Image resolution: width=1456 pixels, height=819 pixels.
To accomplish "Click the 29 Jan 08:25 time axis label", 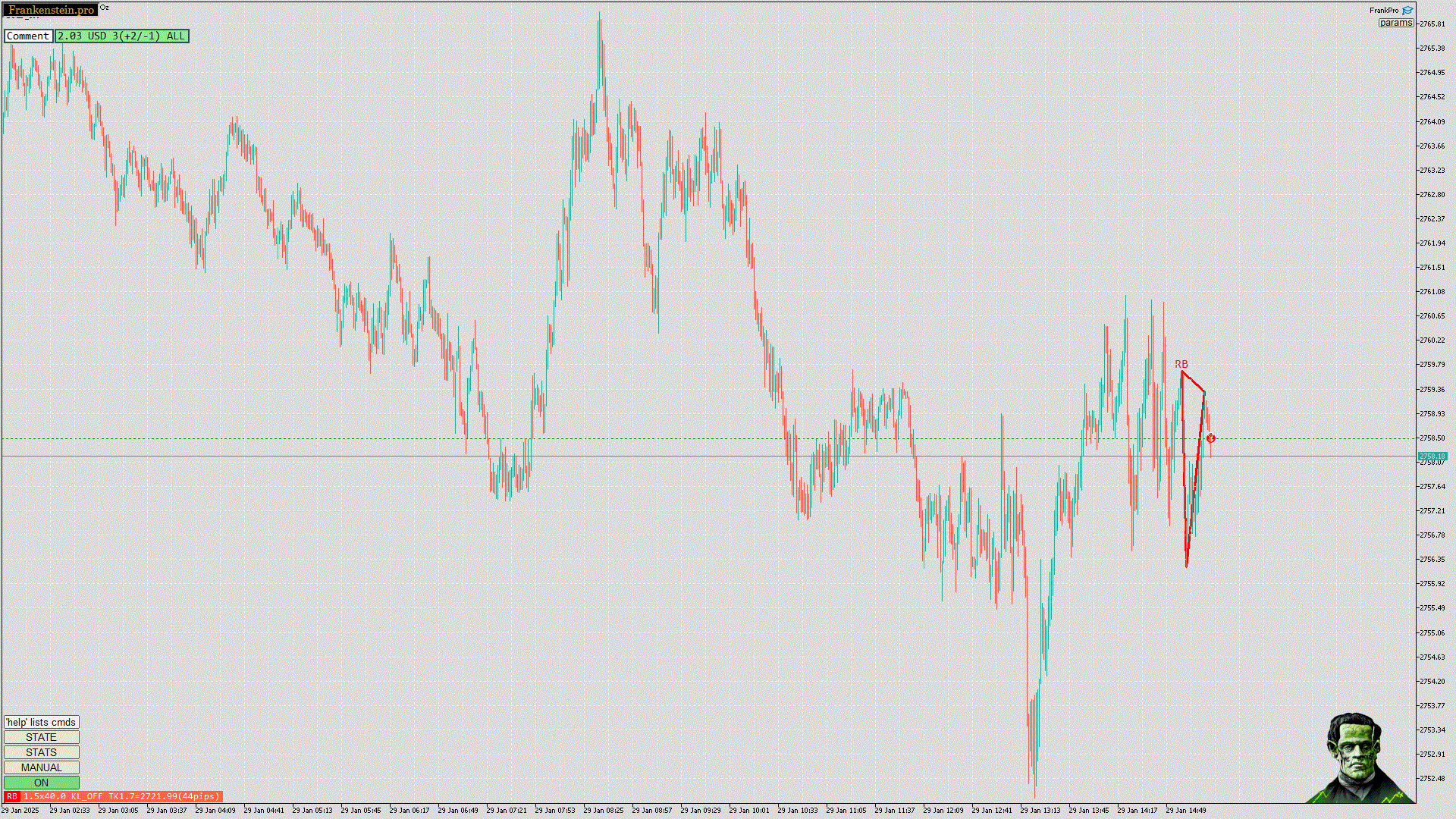I will tap(604, 810).
